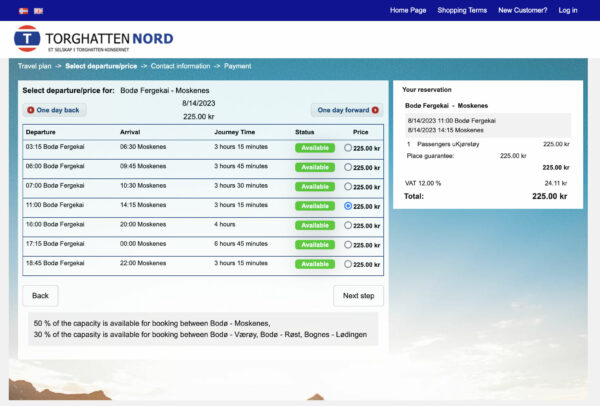The image size is (600, 406).
Task: Click the red arrow icon on One day back
Action: tap(31, 110)
